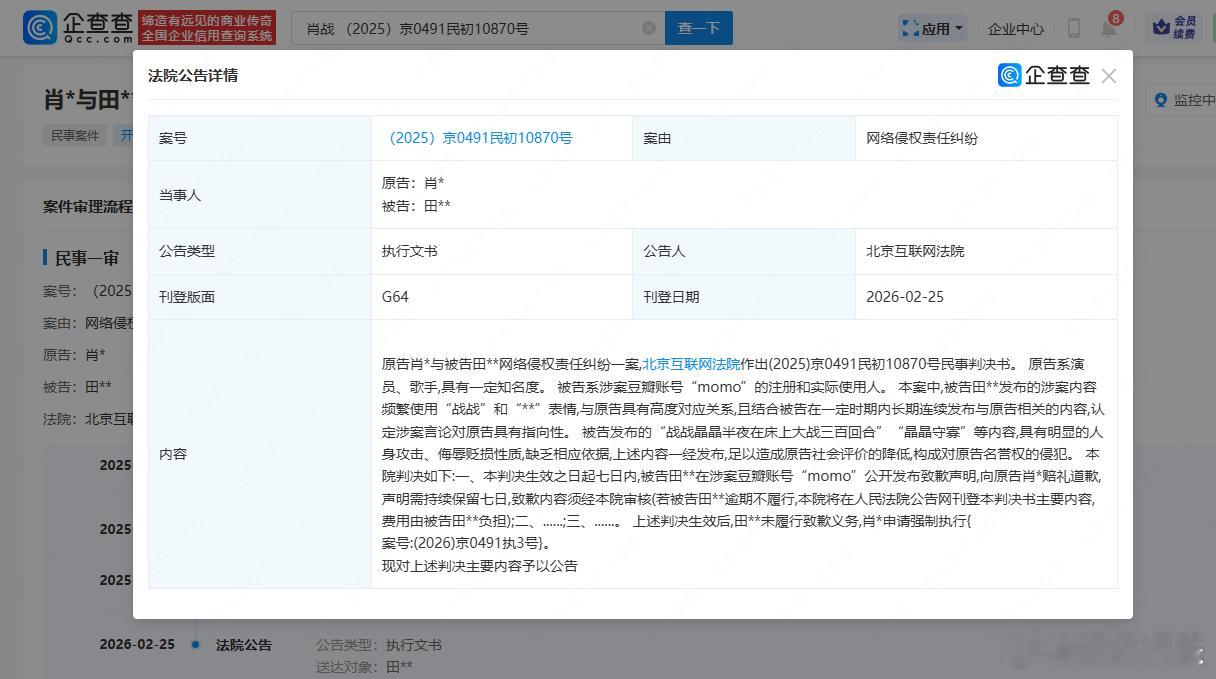Click the mobile phone app icon
Screen dimensions: 1216x679
tap(1073, 28)
